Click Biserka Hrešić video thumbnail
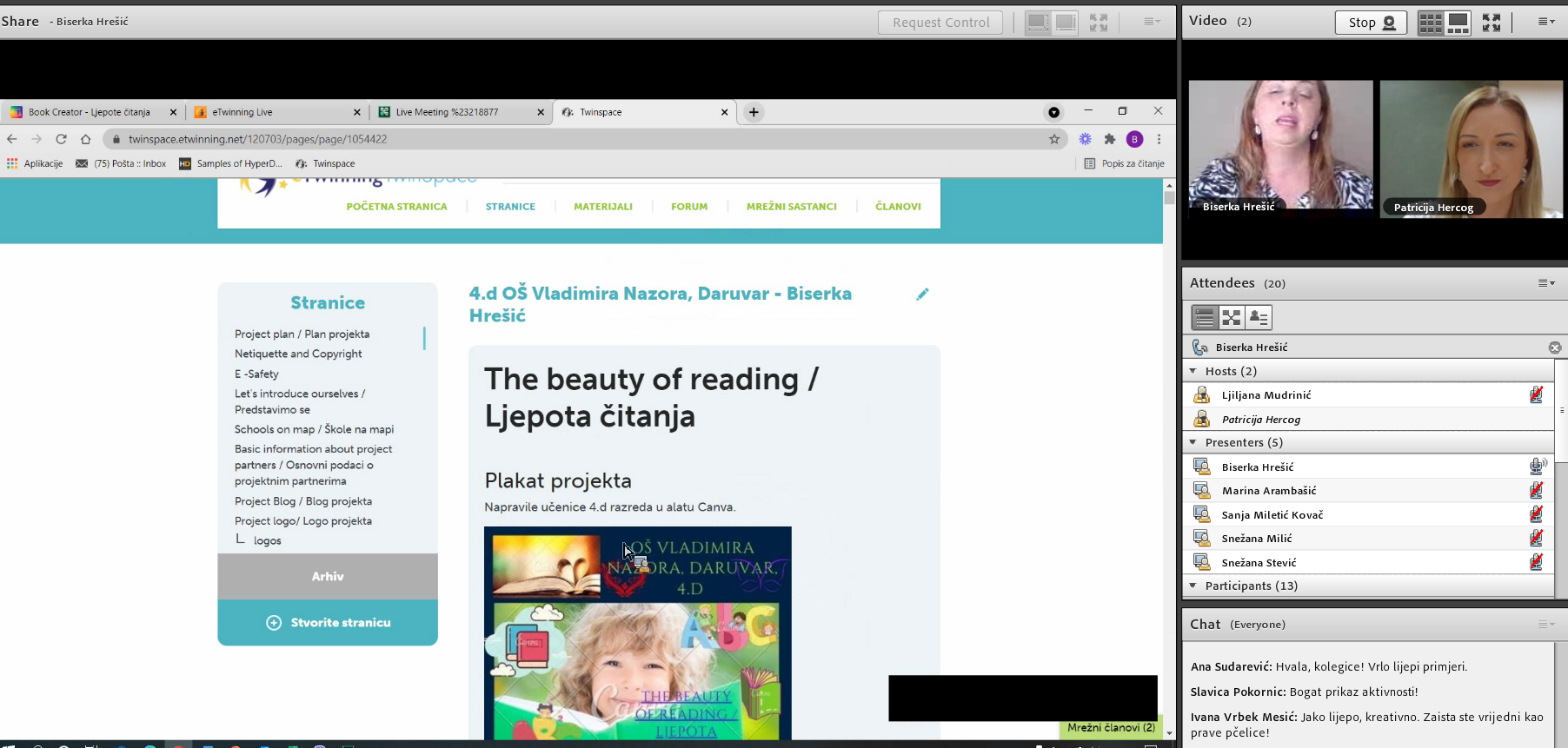1568x748 pixels. click(x=1281, y=149)
